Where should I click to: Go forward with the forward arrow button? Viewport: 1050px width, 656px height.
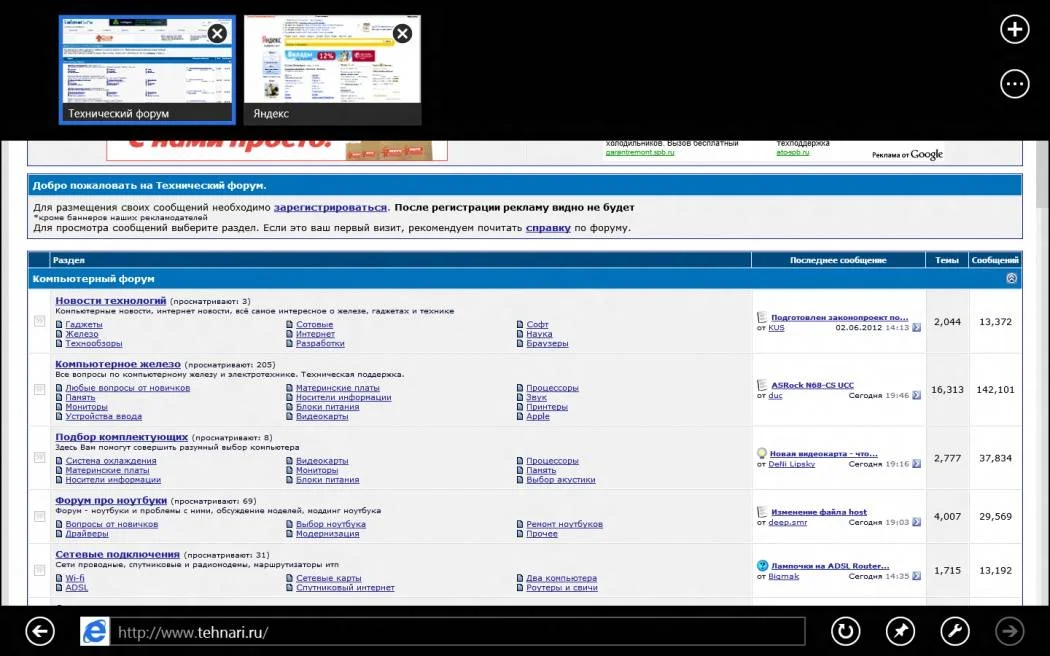point(1010,631)
